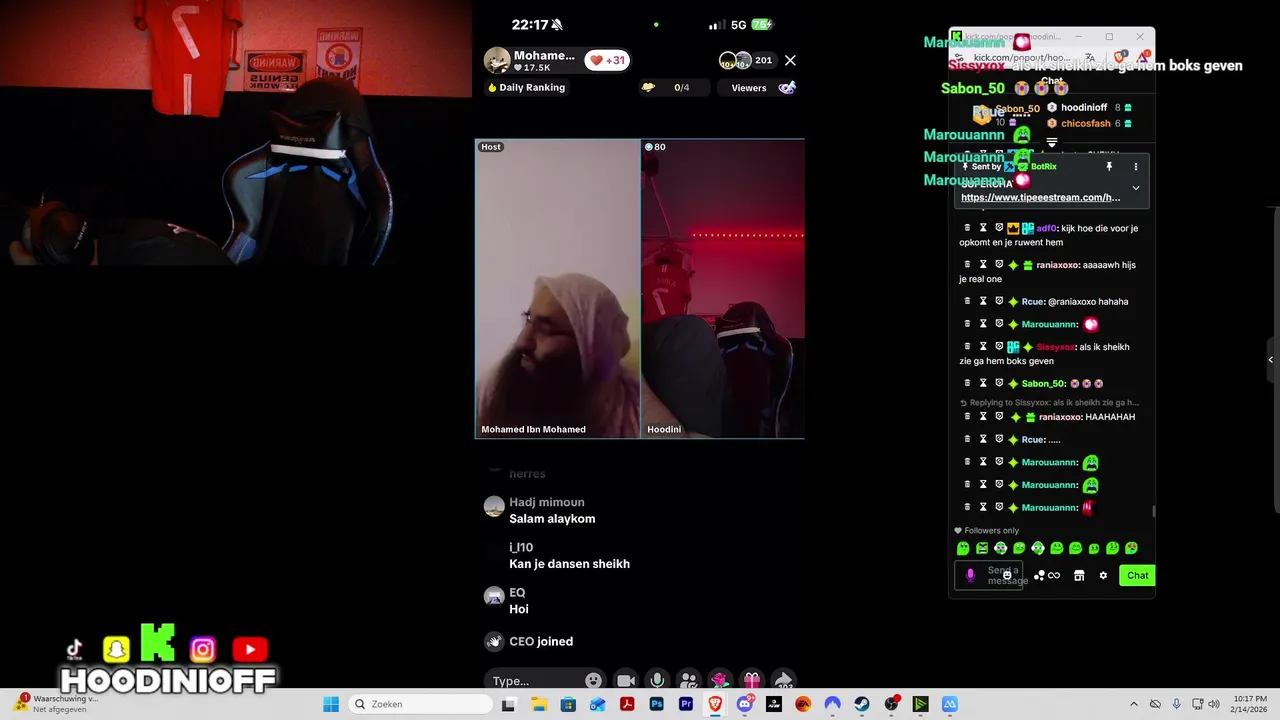1280x720 pixels.
Task: Select the Hoodini guest video tile
Action: click(x=723, y=289)
